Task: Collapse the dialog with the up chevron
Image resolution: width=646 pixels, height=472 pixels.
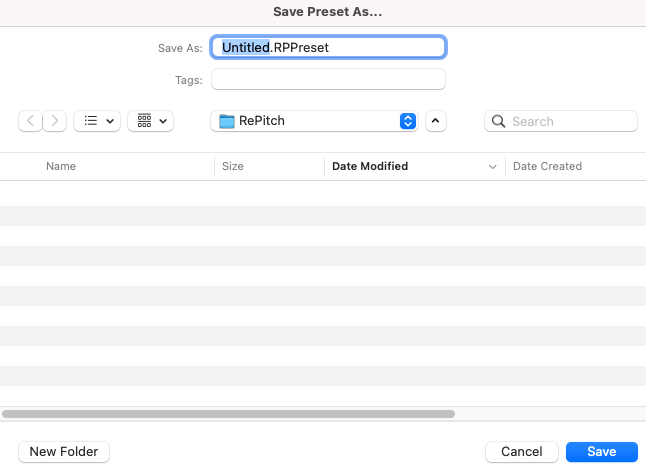Action: pos(436,121)
